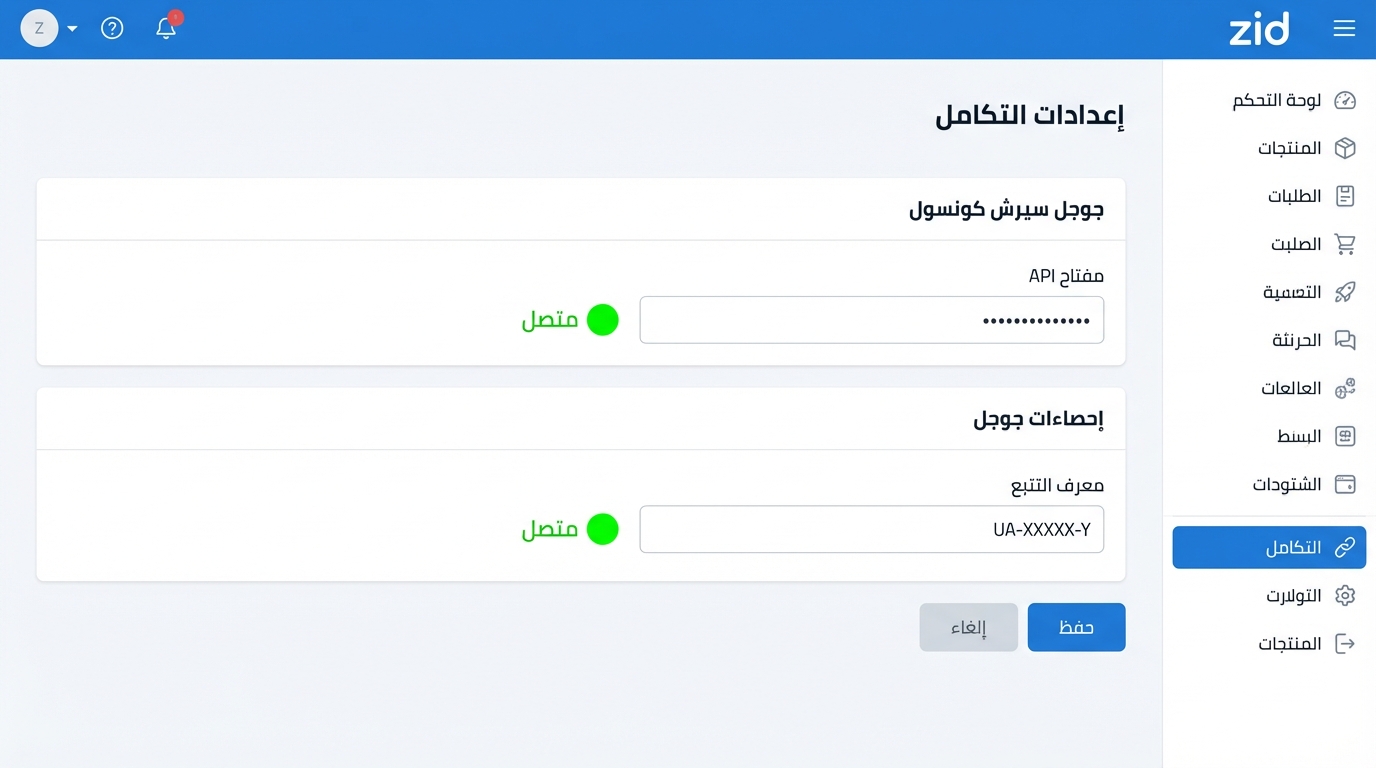Screen dimensions: 1376x768
Task: Click the chat bubbles sidebar icon
Action: [1345, 340]
